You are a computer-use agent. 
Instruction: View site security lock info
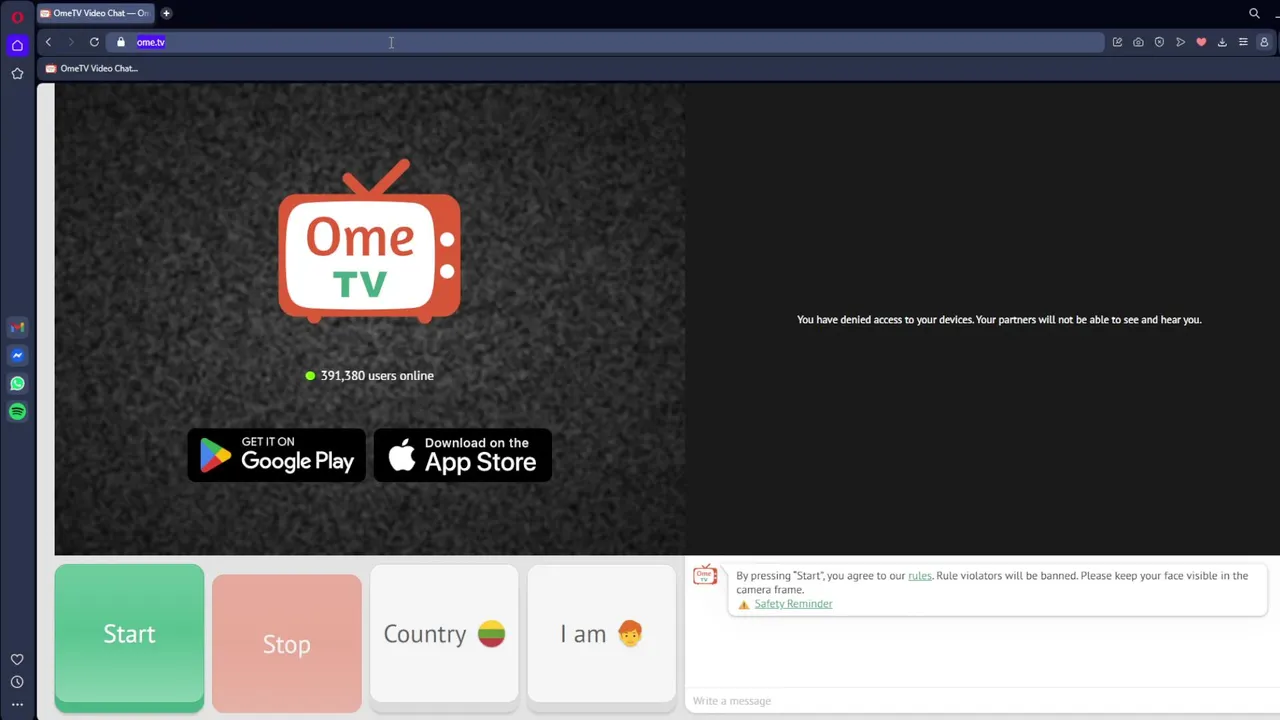[121, 42]
